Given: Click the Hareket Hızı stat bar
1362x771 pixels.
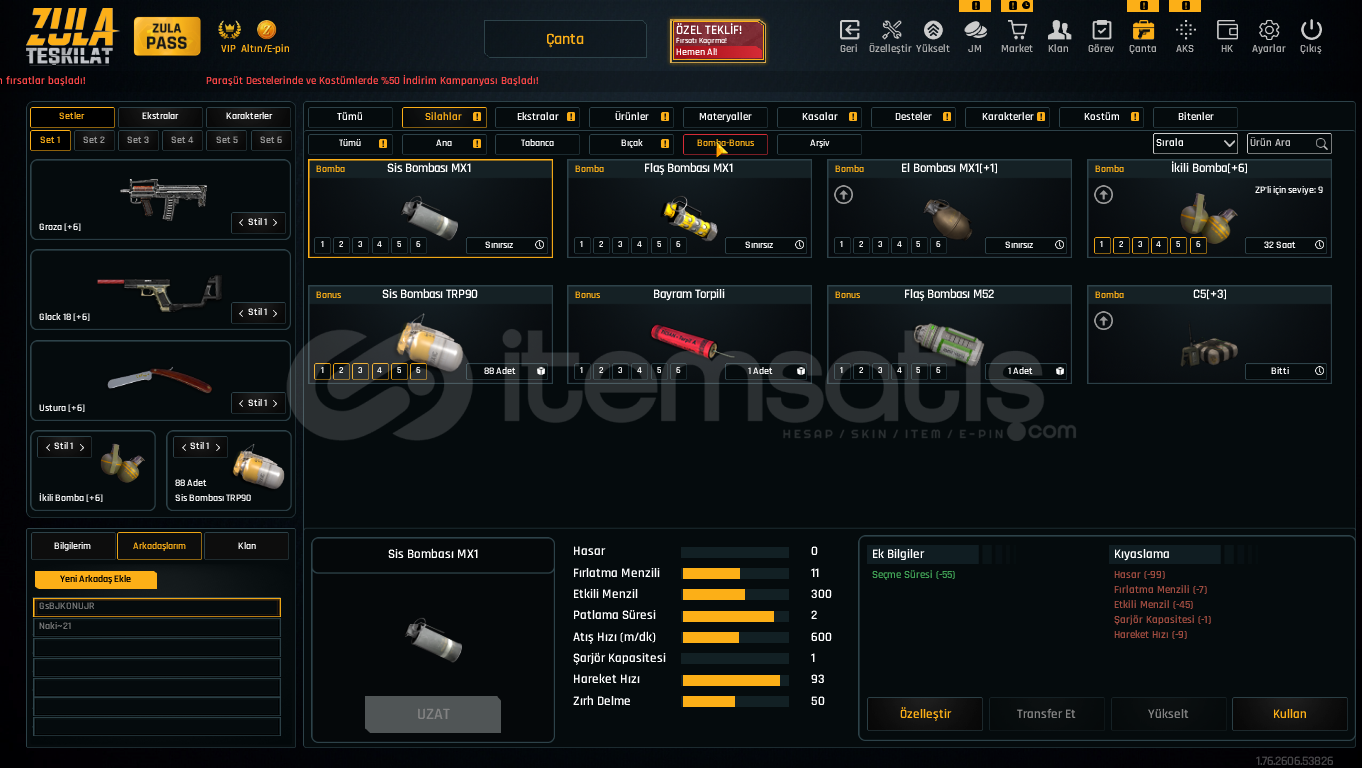Looking at the screenshot, I should [x=734, y=680].
